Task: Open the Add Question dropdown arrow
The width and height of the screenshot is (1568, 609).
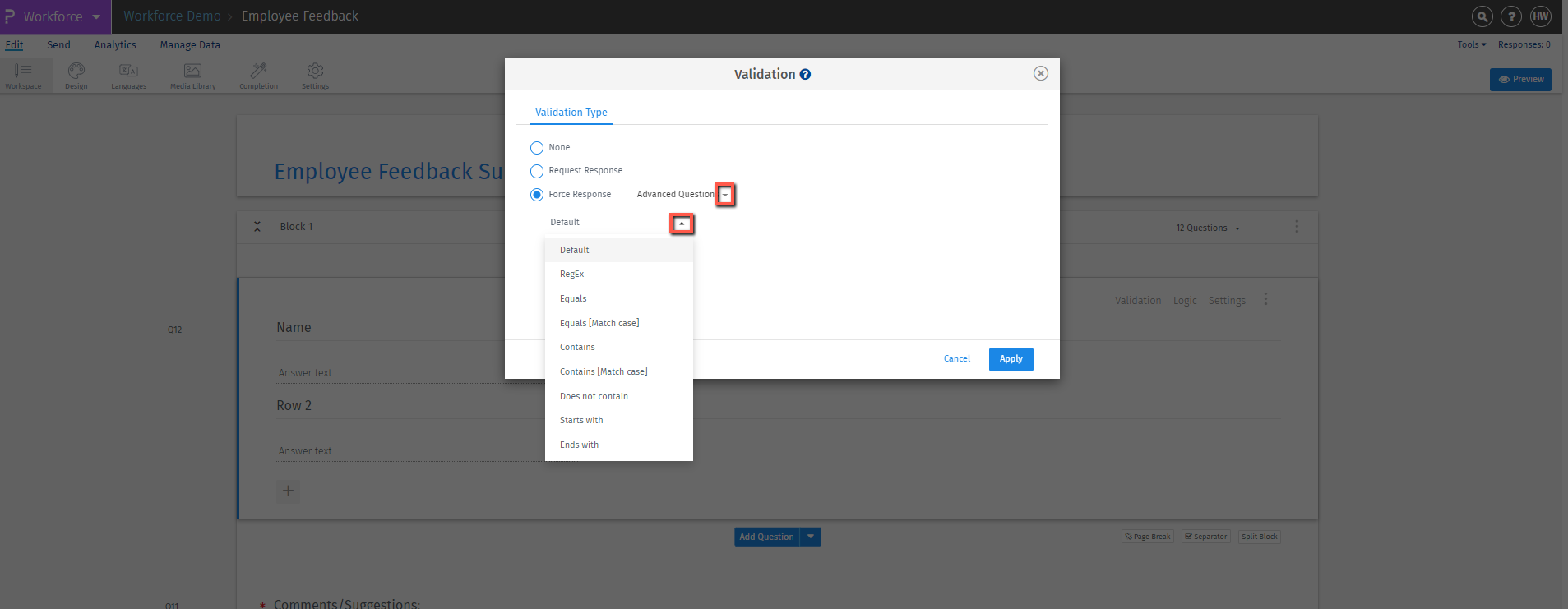Action: [x=811, y=537]
